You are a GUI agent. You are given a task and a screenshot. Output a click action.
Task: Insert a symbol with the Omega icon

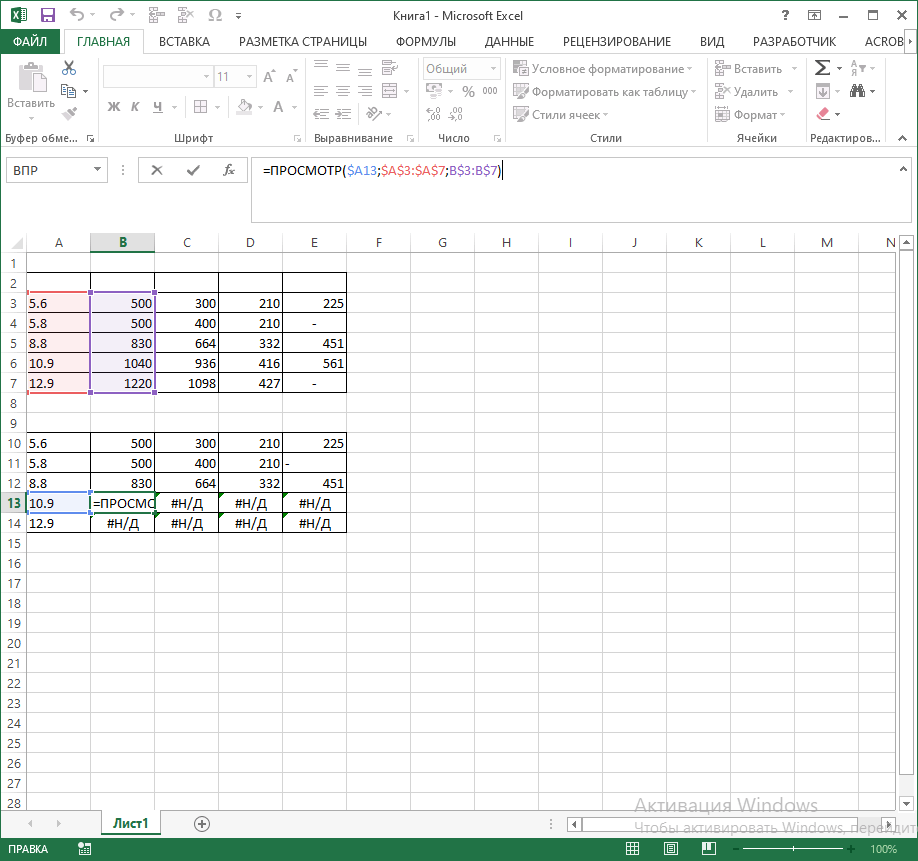(215, 15)
